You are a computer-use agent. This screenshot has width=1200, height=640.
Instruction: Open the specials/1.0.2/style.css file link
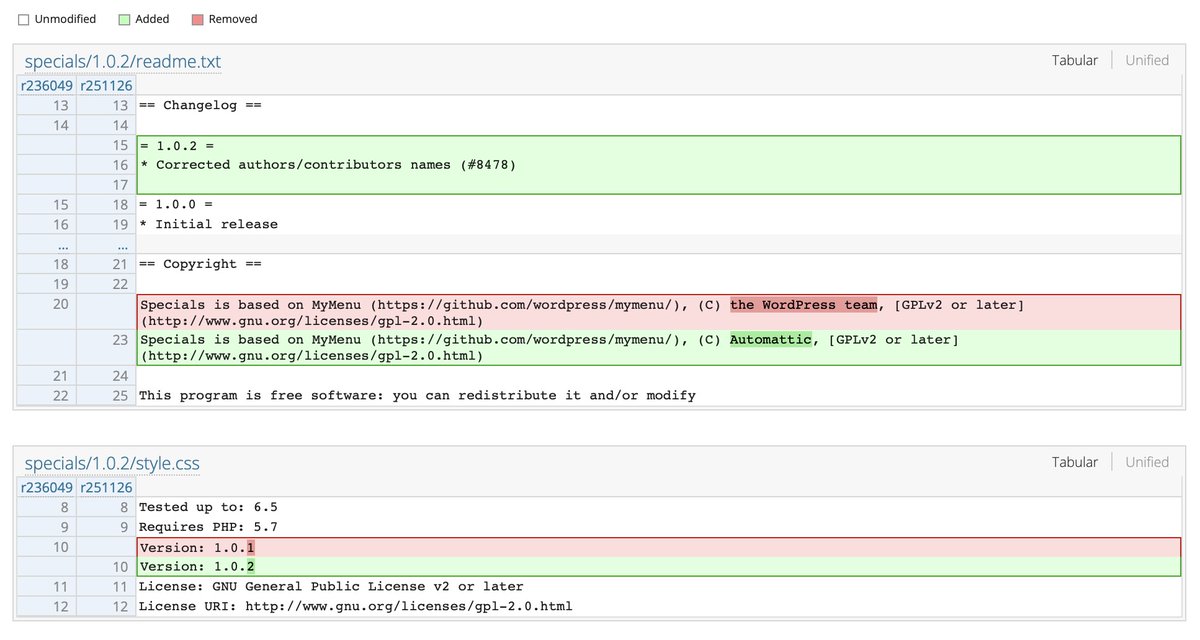tap(112, 464)
